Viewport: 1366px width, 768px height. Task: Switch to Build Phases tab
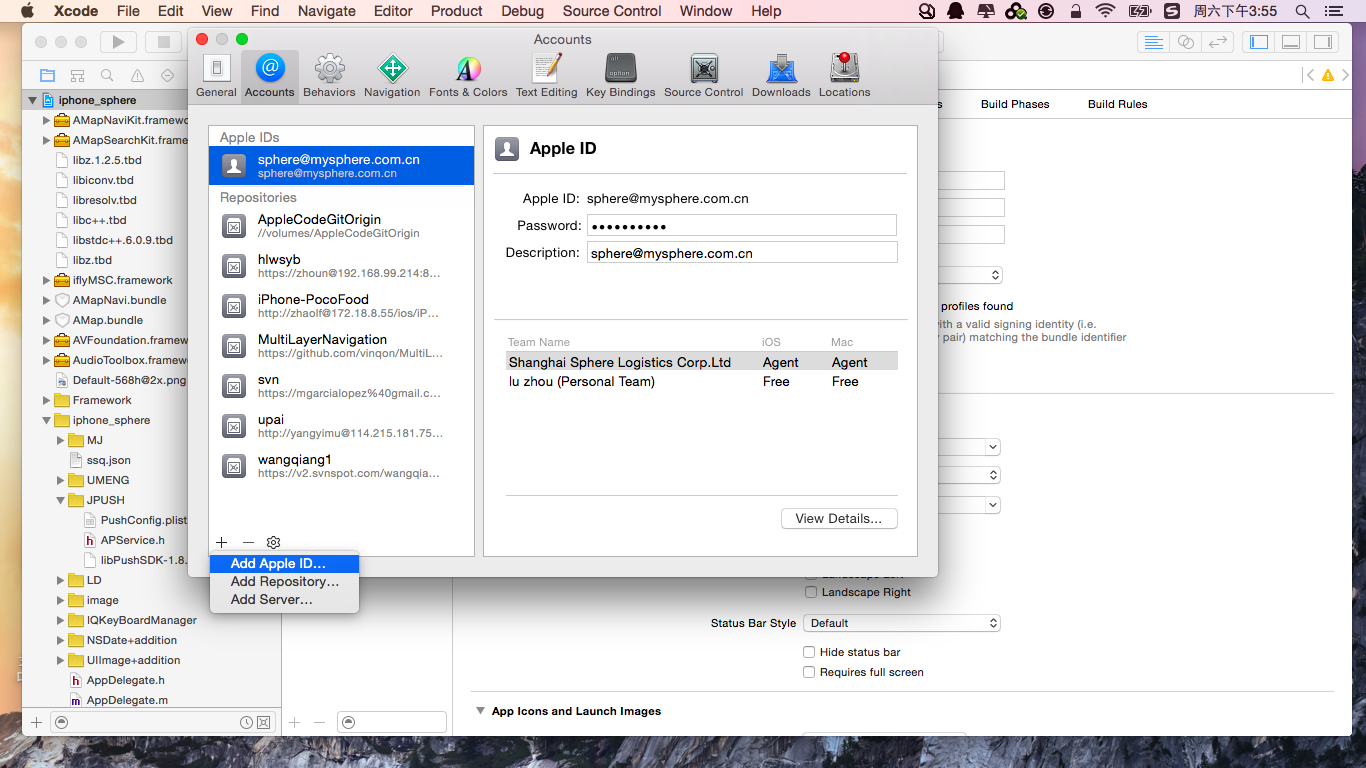click(x=1015, y=104)
